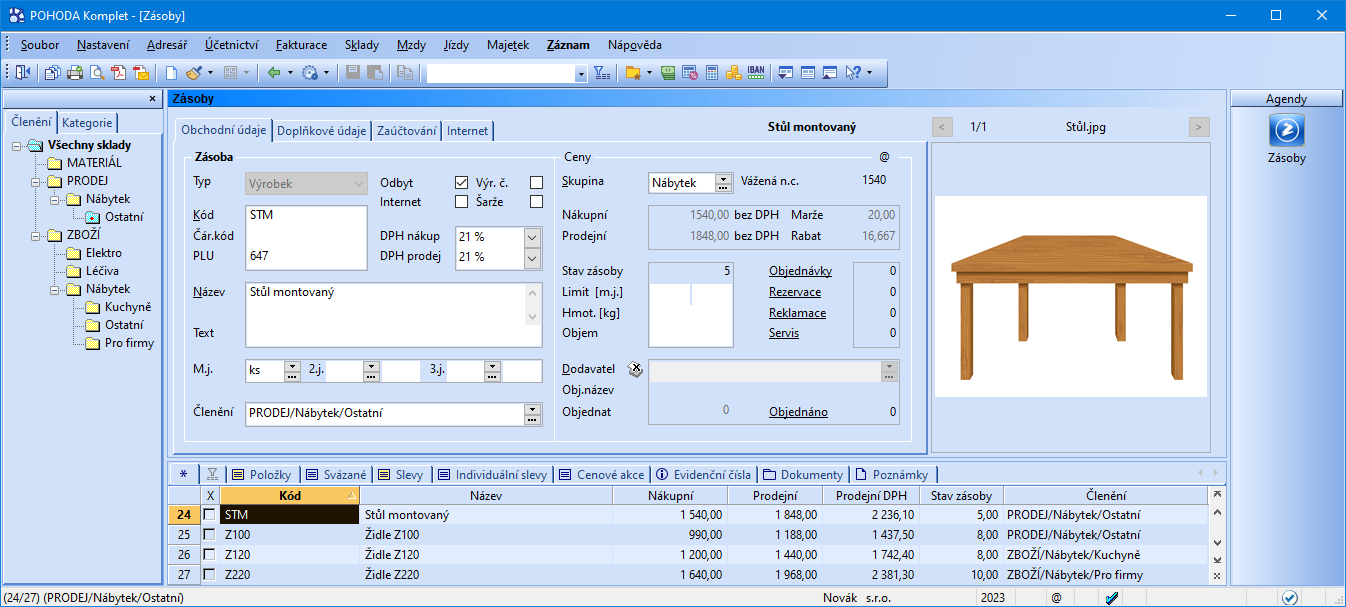The width and height of the screenshot is (1346, 607).
Task: Open print preview with magnifier icon
Action: [97, 73]
